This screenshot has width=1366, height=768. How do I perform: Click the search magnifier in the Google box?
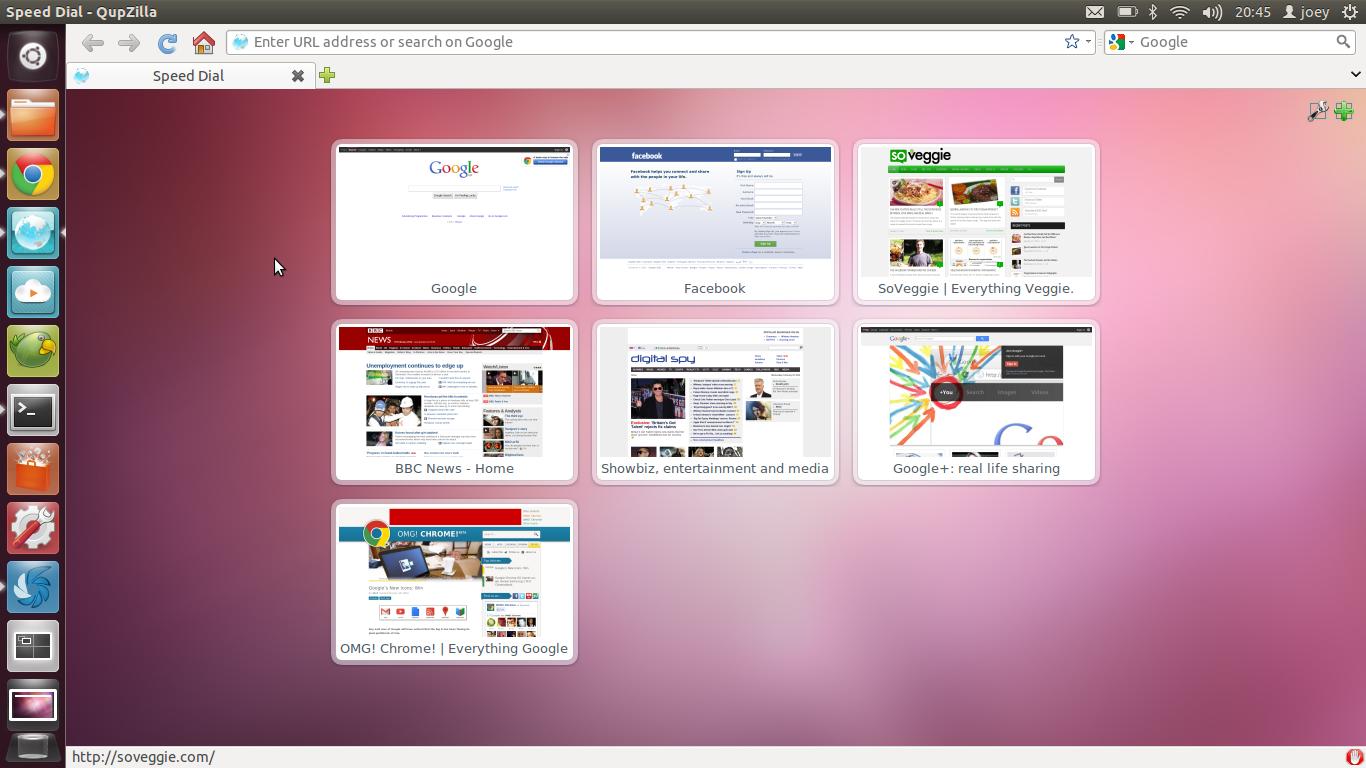[1343, 41]
